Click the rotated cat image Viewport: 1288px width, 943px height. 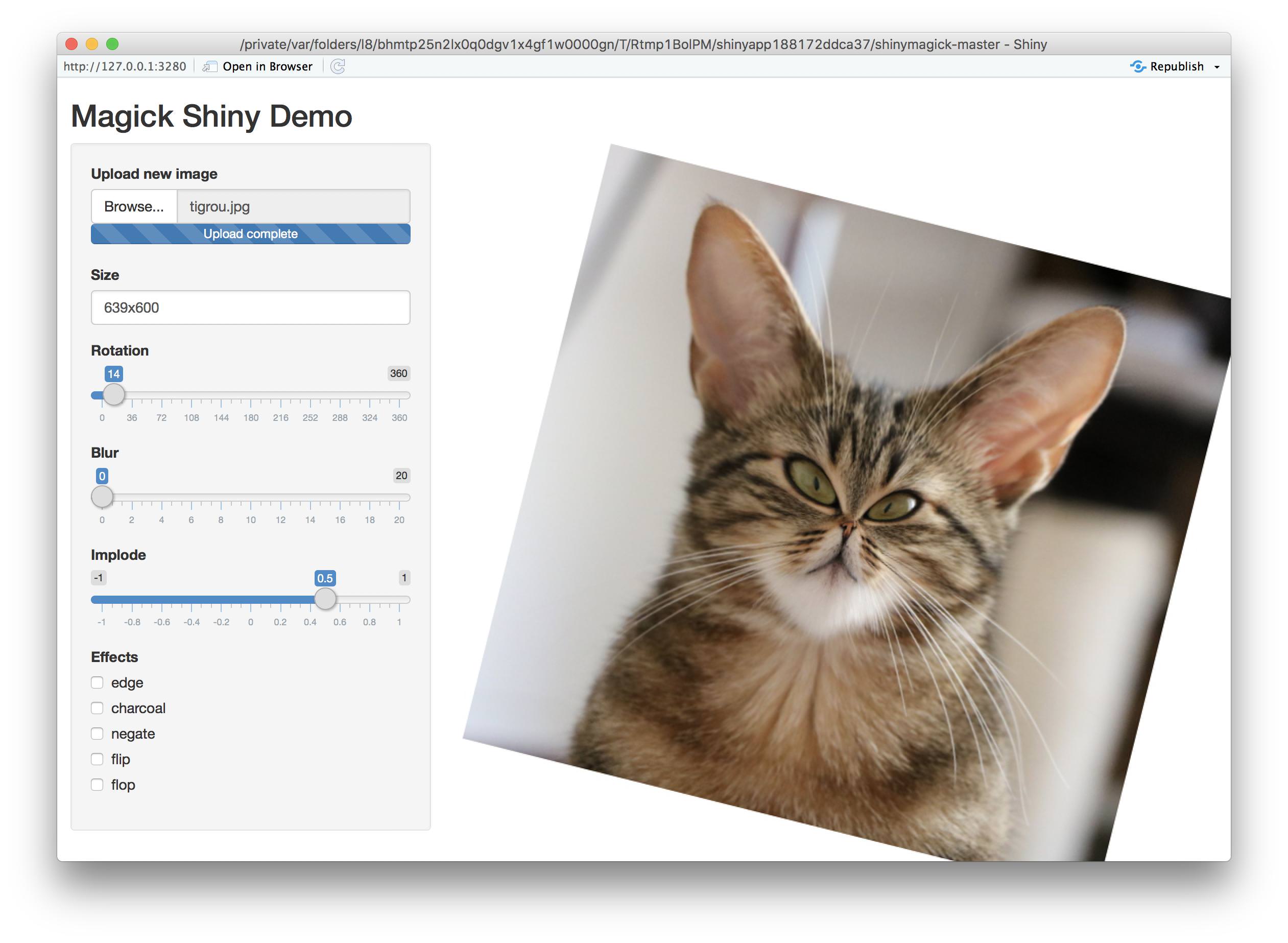[x=845, y=502]
